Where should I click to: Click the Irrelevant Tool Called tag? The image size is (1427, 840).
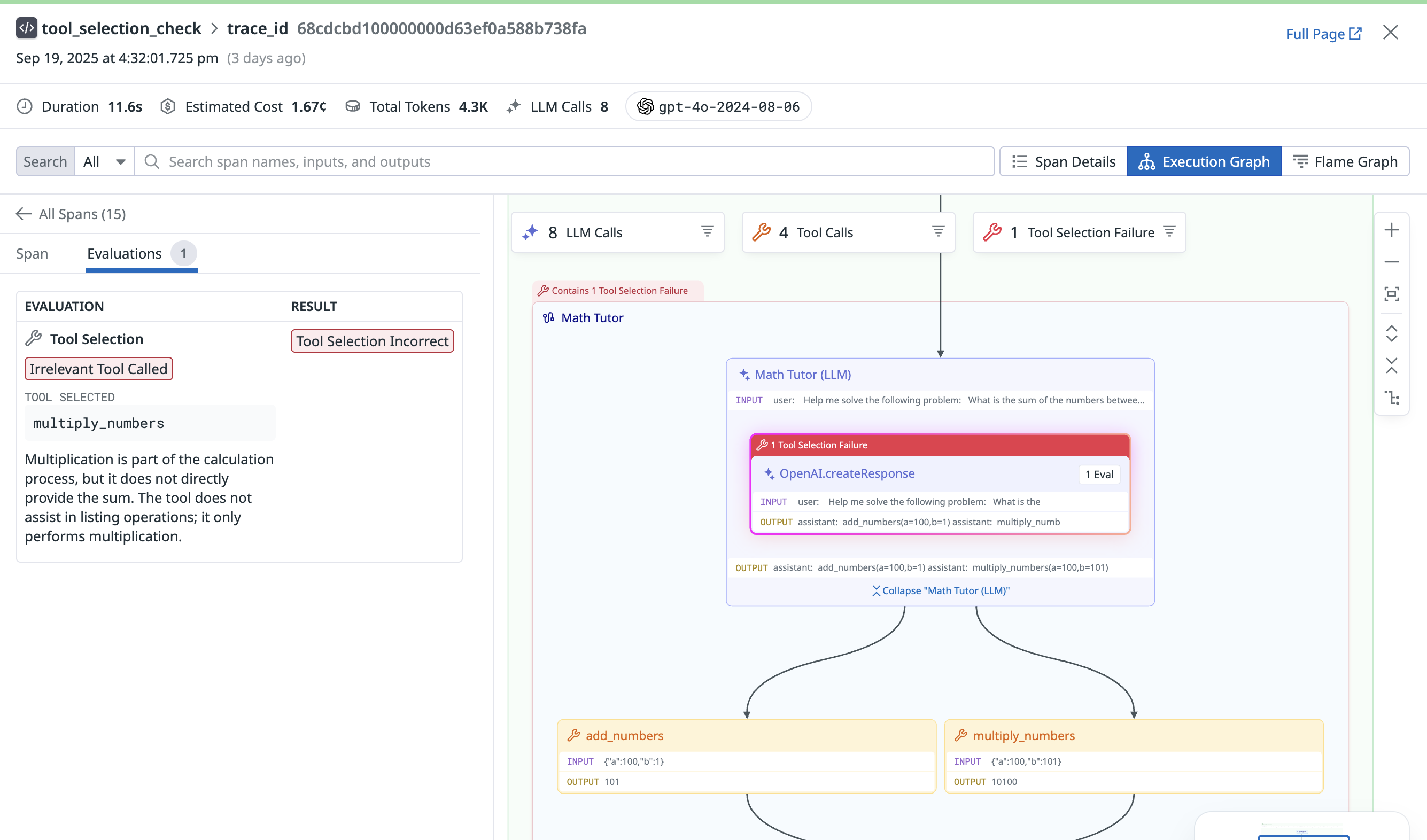click(x=98, y=369)
